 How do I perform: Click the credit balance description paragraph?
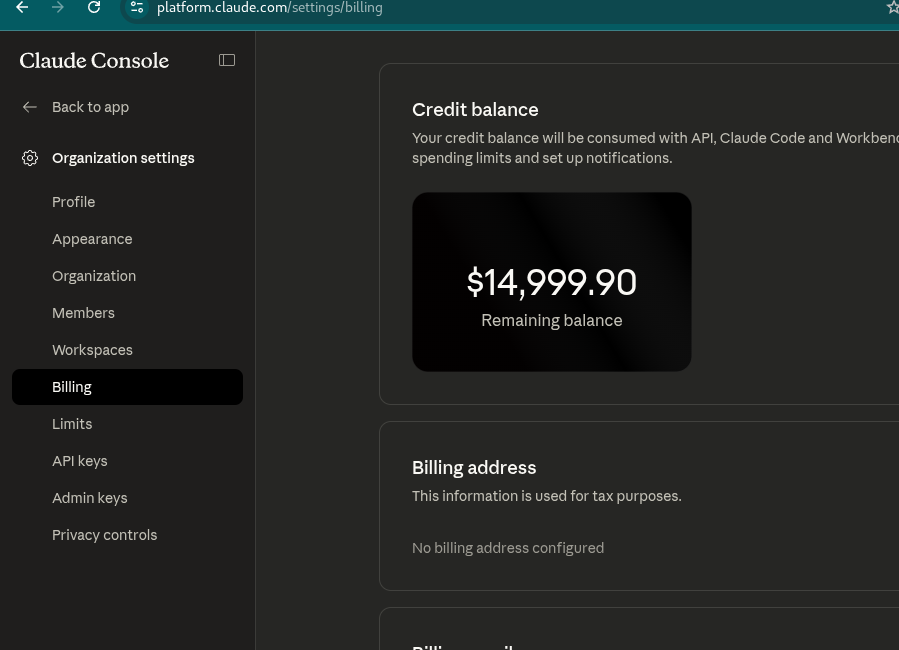click(x=655, y=148)
